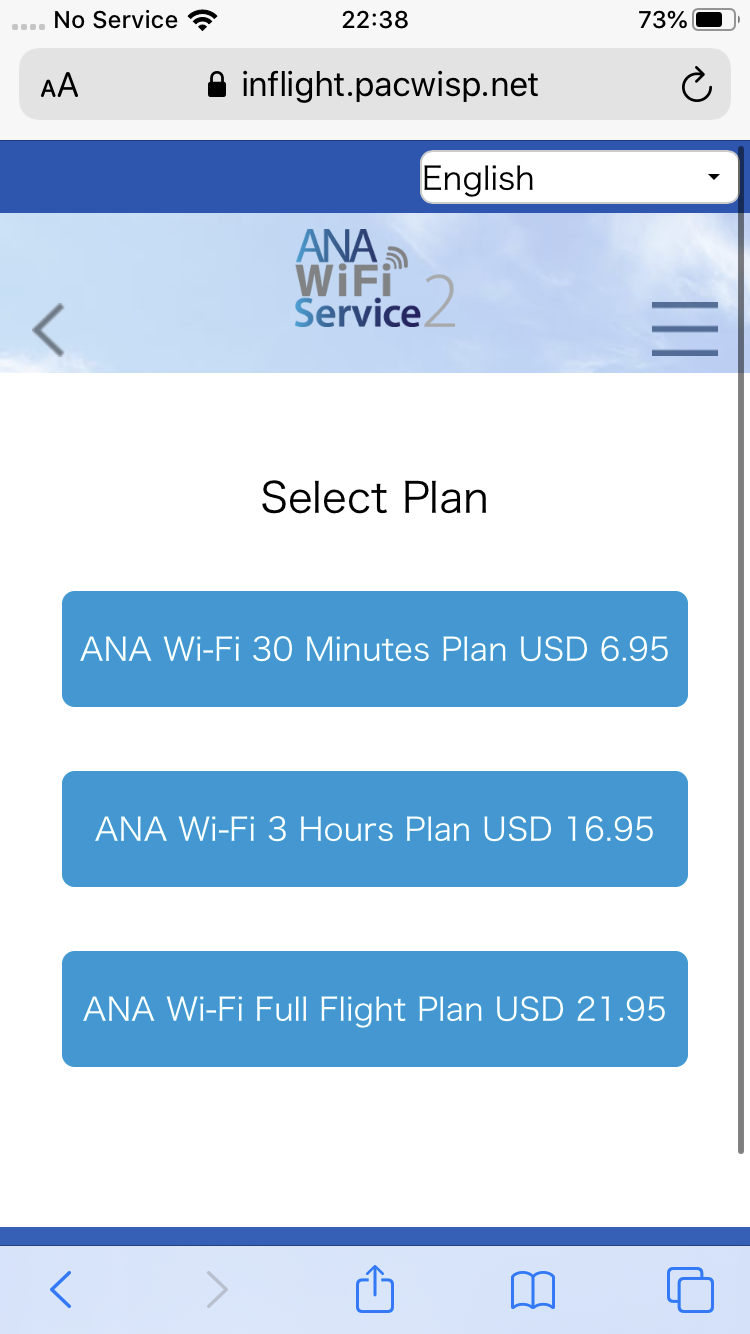Screen dimensions: 750x1334
Task: Tap the Safari forward navigation arrow
Action: (217, 1290)
